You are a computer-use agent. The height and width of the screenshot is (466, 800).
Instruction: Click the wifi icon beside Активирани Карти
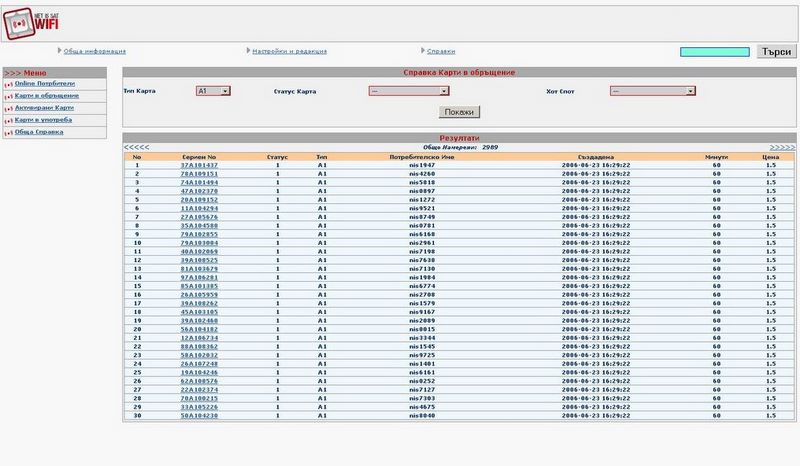[x=8, y=108]
